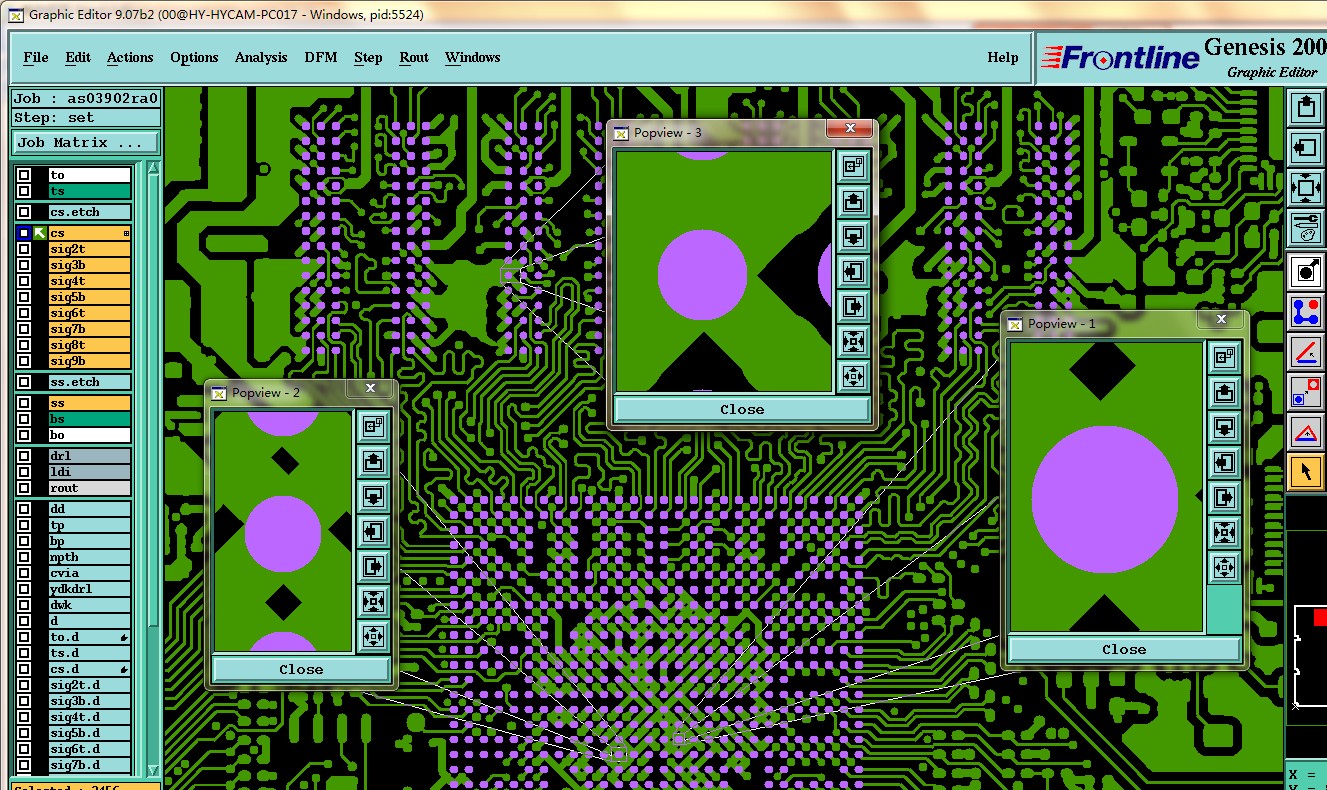Open the Rout menu

[414, 57]
